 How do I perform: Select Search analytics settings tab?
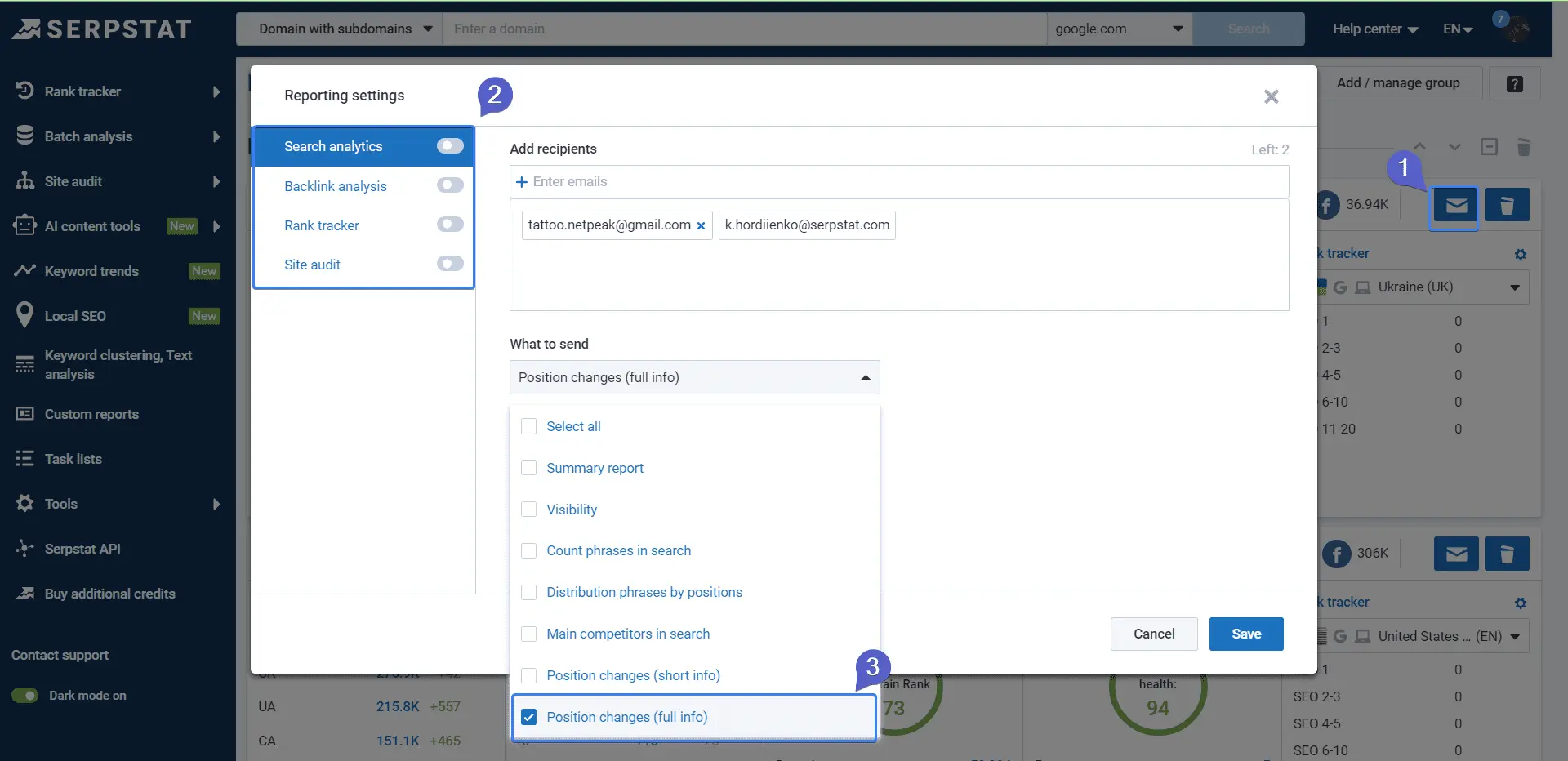point(364,146)
